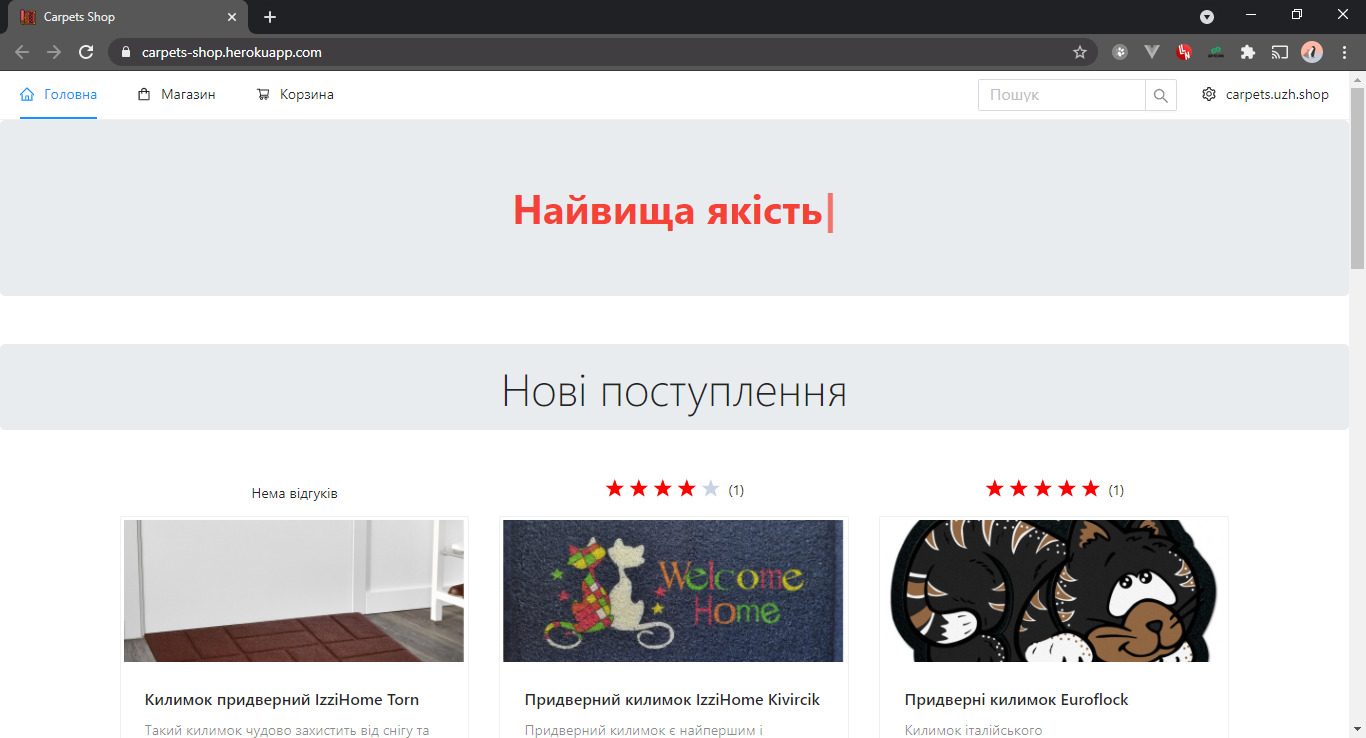Click the (1) review count above Euroflock
1366x738 pixels.
click(1116, 490)
